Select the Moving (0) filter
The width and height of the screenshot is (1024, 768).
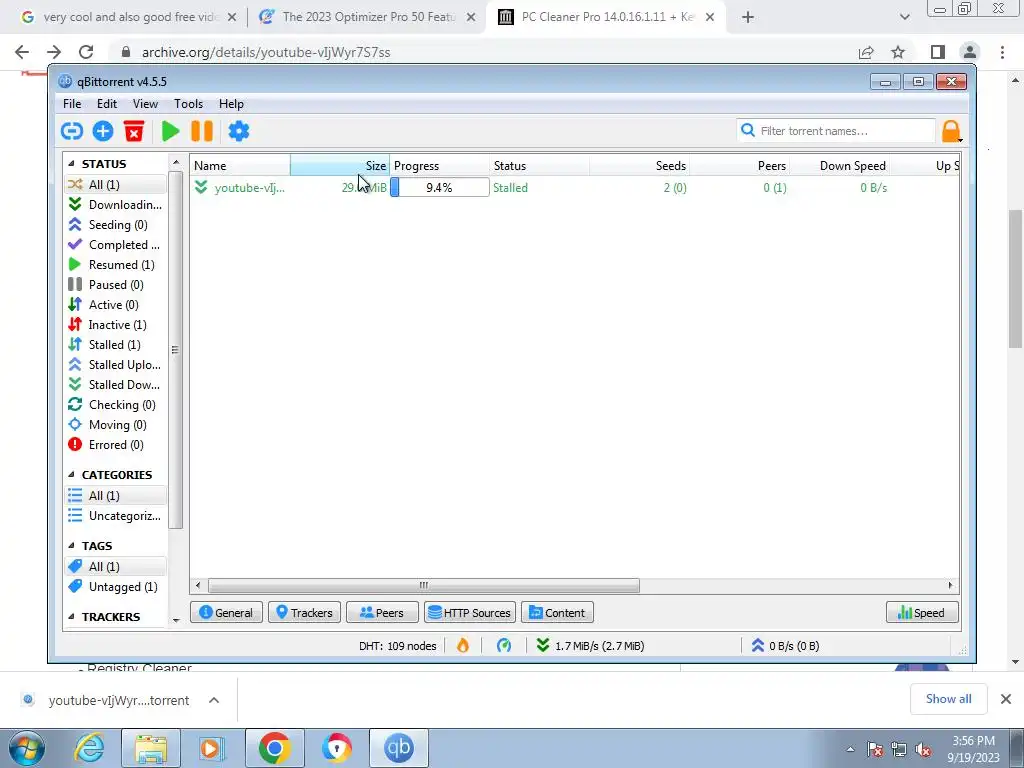[116, 425]
